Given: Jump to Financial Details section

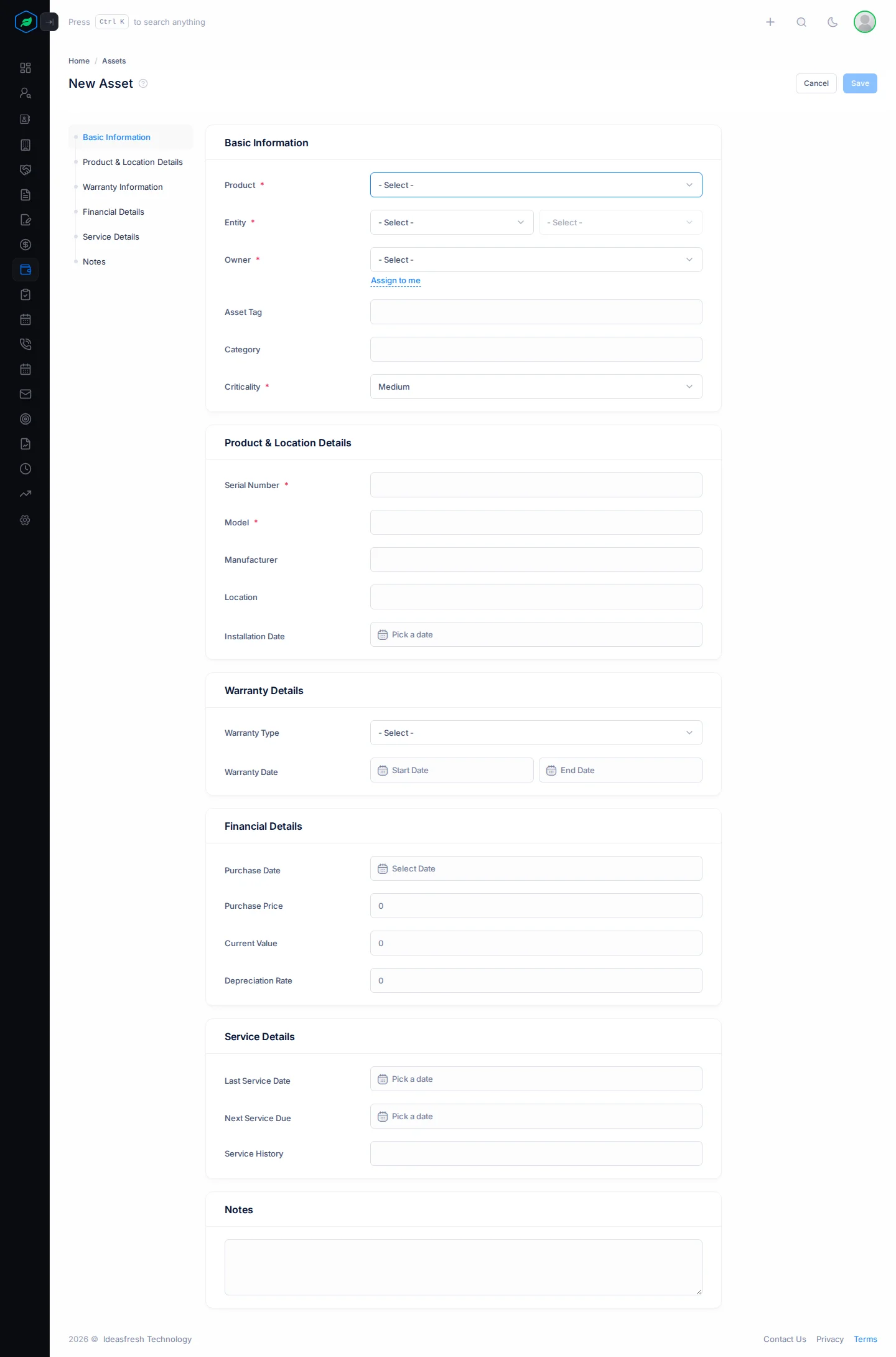Looking at the screenshot, I should [x=113, y=212].
